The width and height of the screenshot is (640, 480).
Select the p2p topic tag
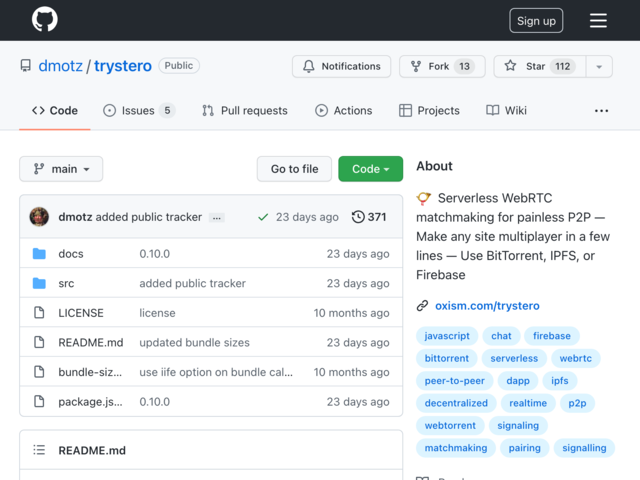[578, 403]
